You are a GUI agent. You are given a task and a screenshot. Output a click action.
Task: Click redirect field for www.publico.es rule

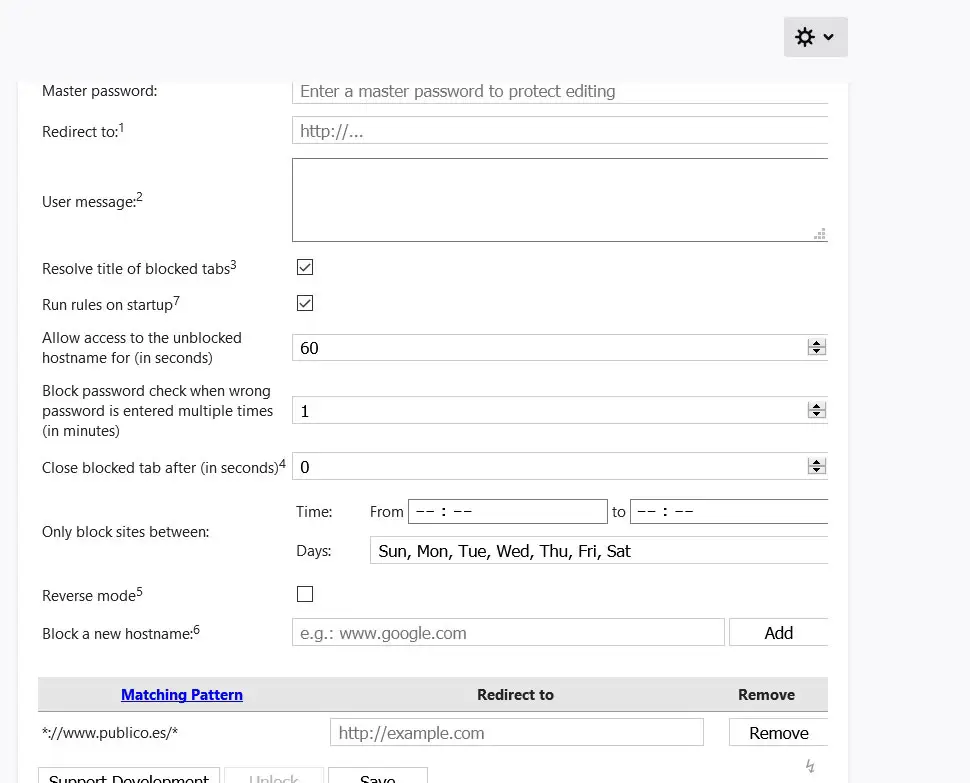click(516, 733)
